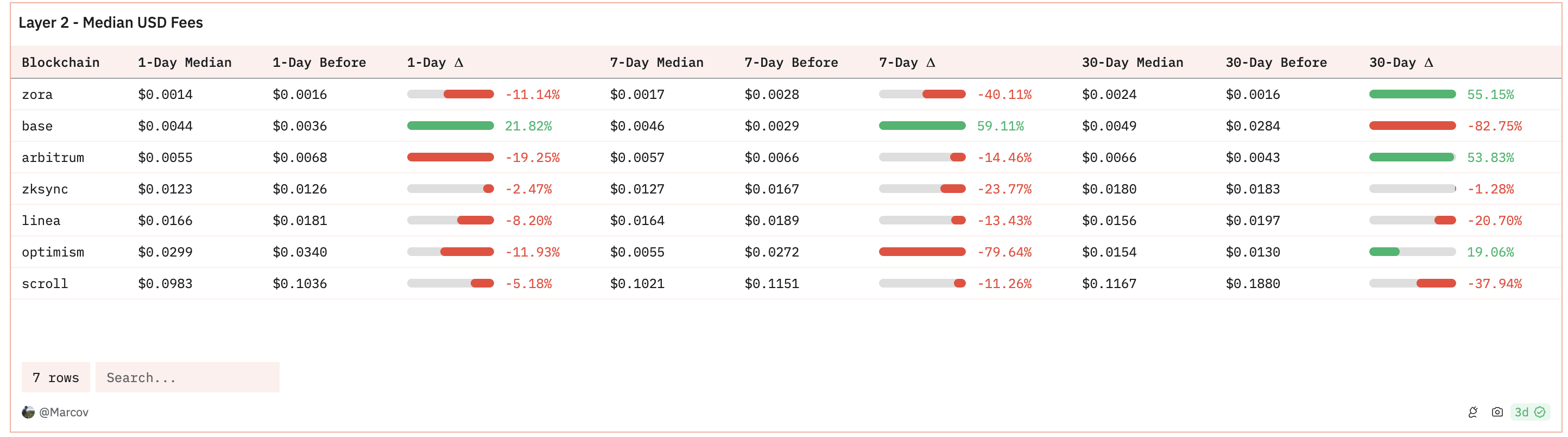The width and height of the screenshot is (1568, 437).
Task: Click the $0.0123 cell in zksync row
Action: pos(166,190)
